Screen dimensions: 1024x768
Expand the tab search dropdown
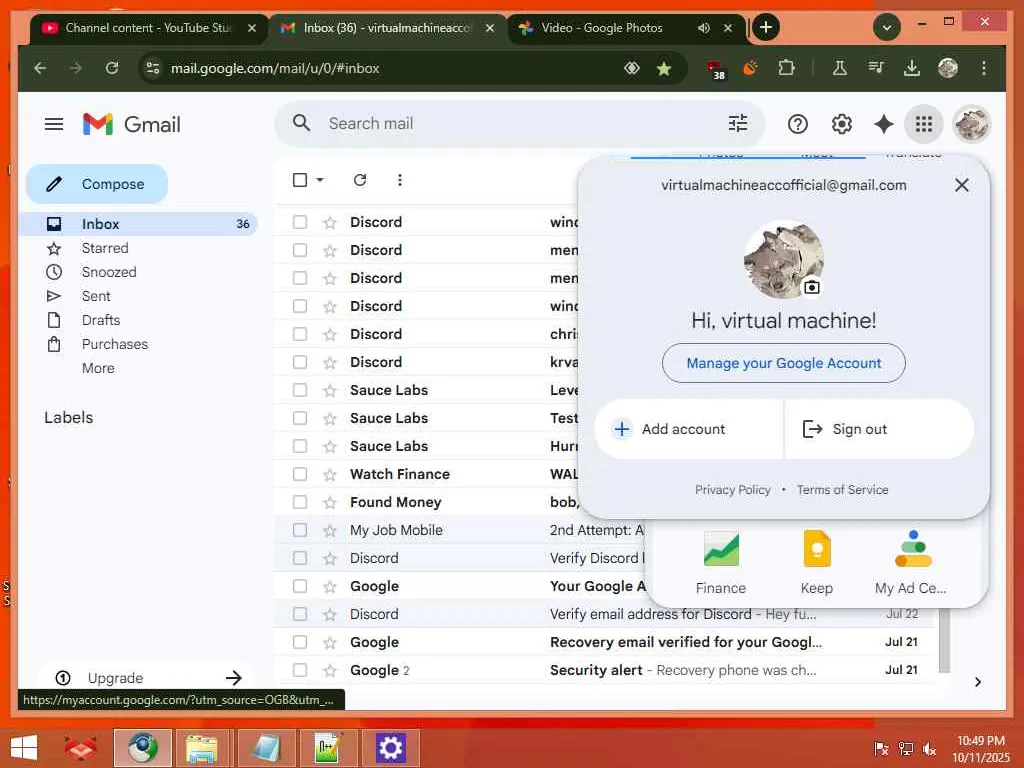point(886,27)
